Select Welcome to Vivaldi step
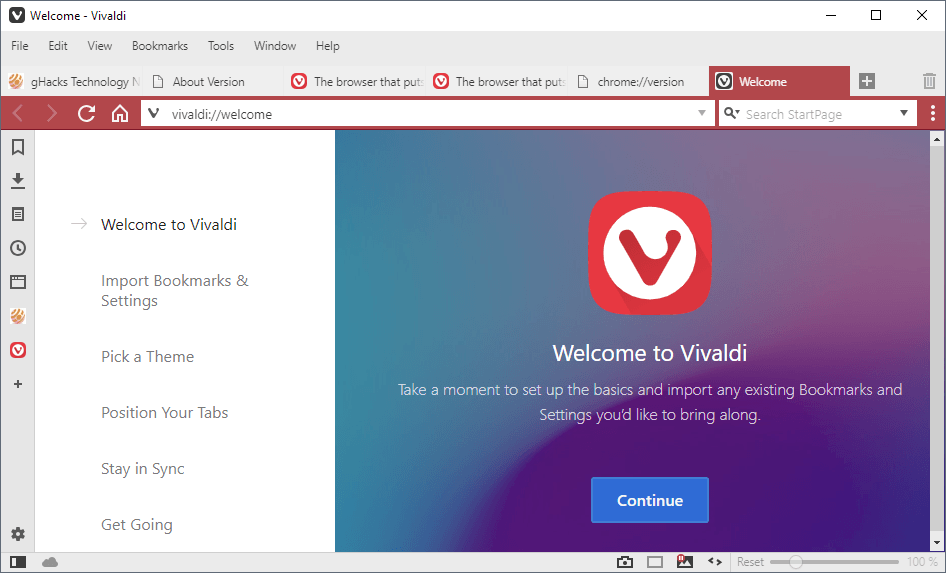The height and width of the screenshot is (573, 946). [x=169, y=224]
